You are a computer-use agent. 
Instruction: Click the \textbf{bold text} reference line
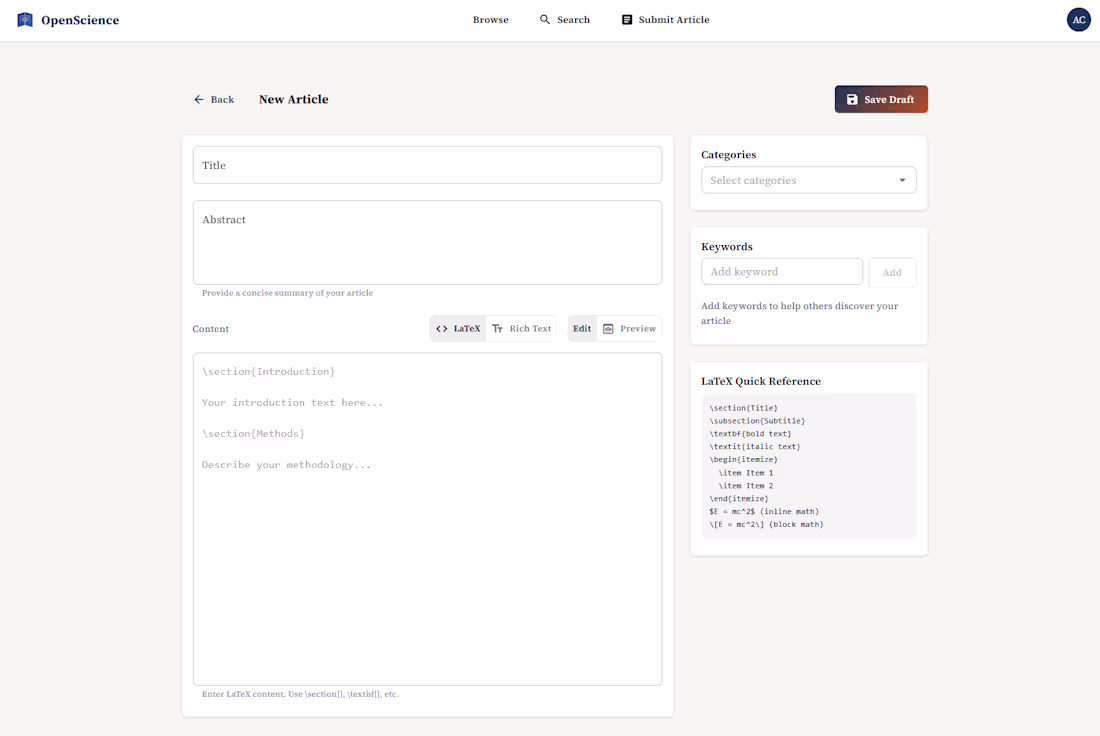click(750, 434)
